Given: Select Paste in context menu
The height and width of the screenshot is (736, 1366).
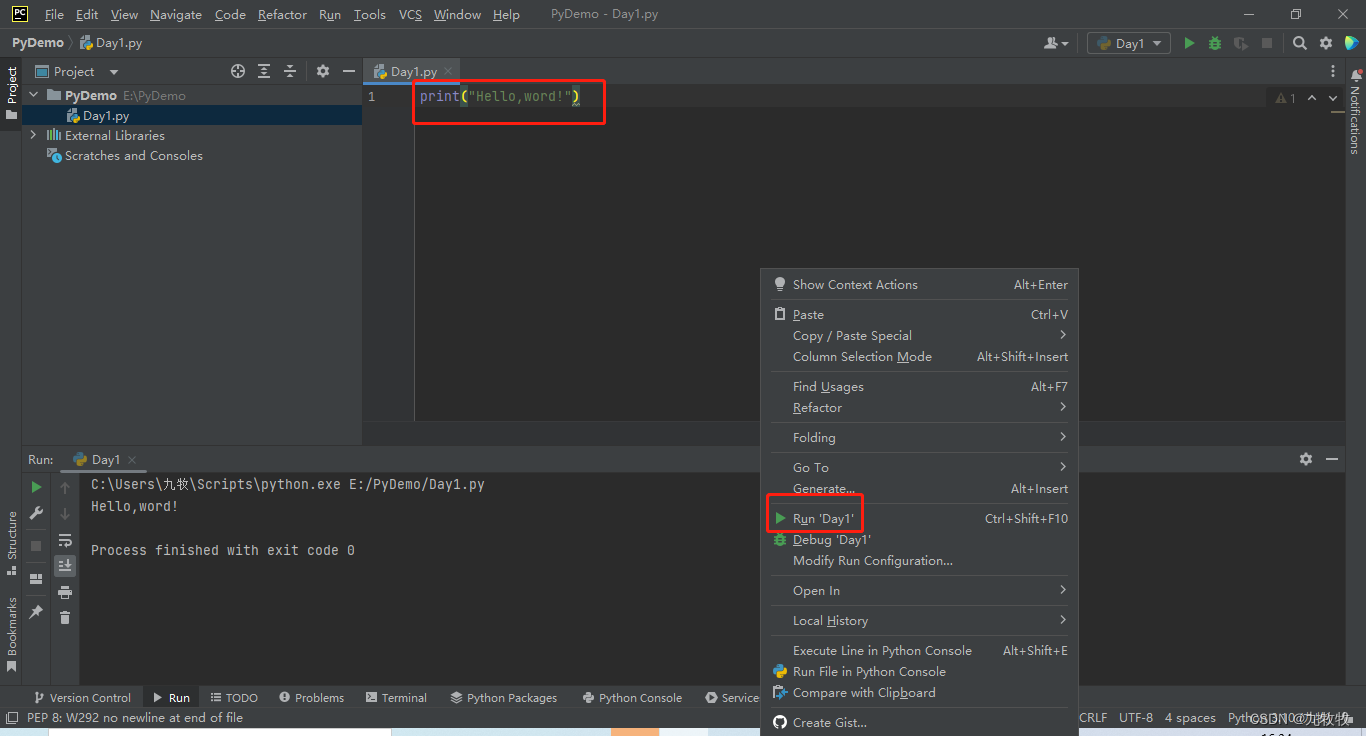Looking at the screenshot, I should 920,315.
